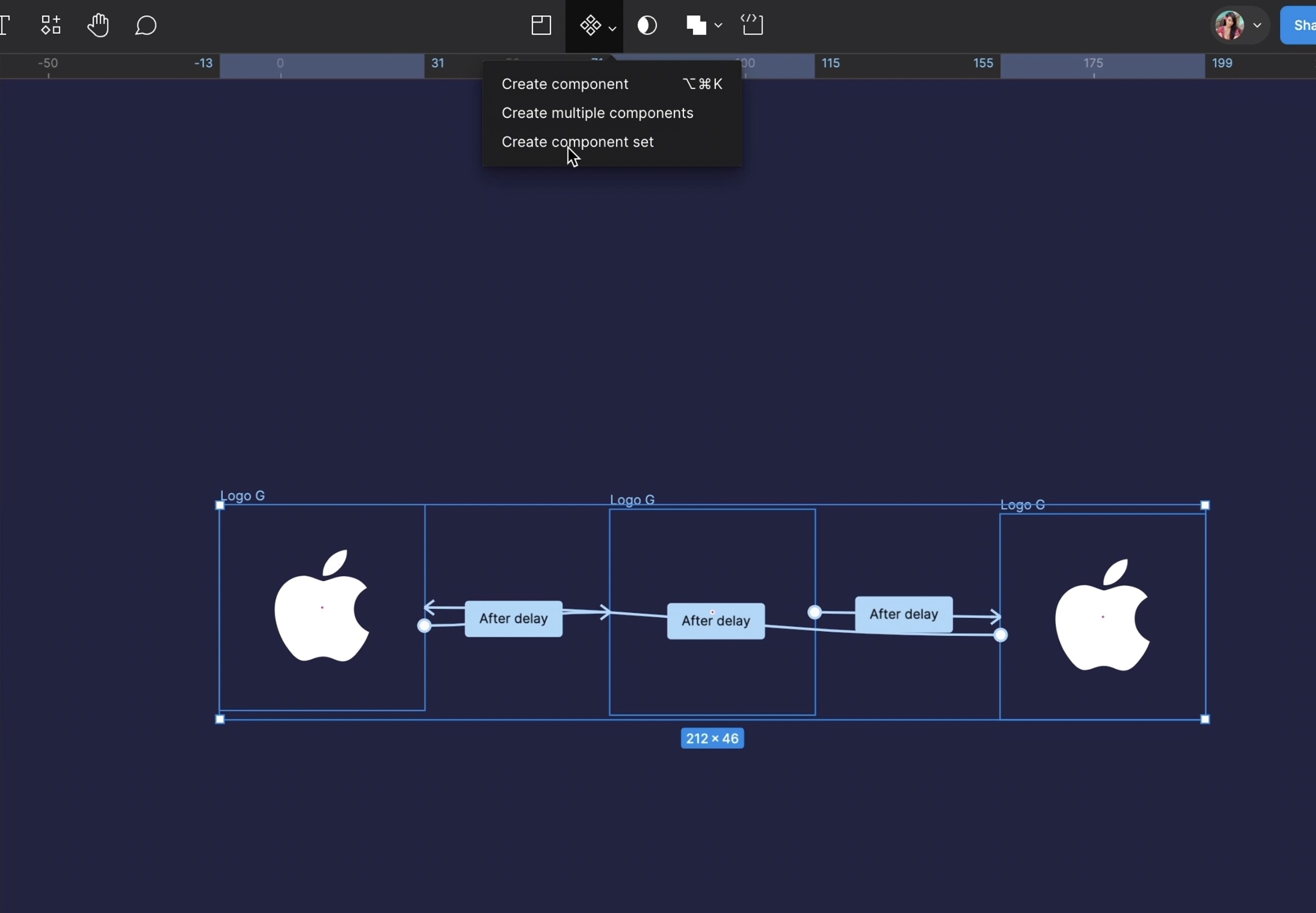Click the boolean operations icon
This screenshot has height=913, width=1316.
[x=697, y=25]
